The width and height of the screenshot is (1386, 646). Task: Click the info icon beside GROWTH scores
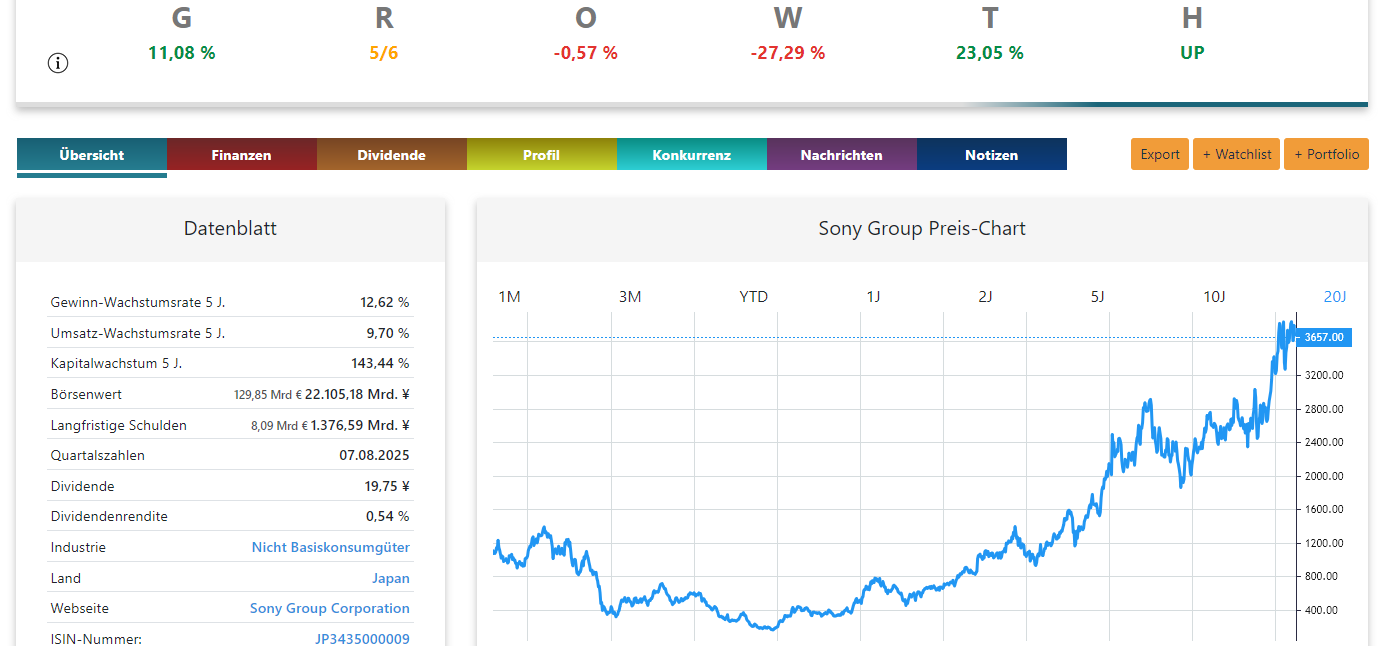[58, 63]
